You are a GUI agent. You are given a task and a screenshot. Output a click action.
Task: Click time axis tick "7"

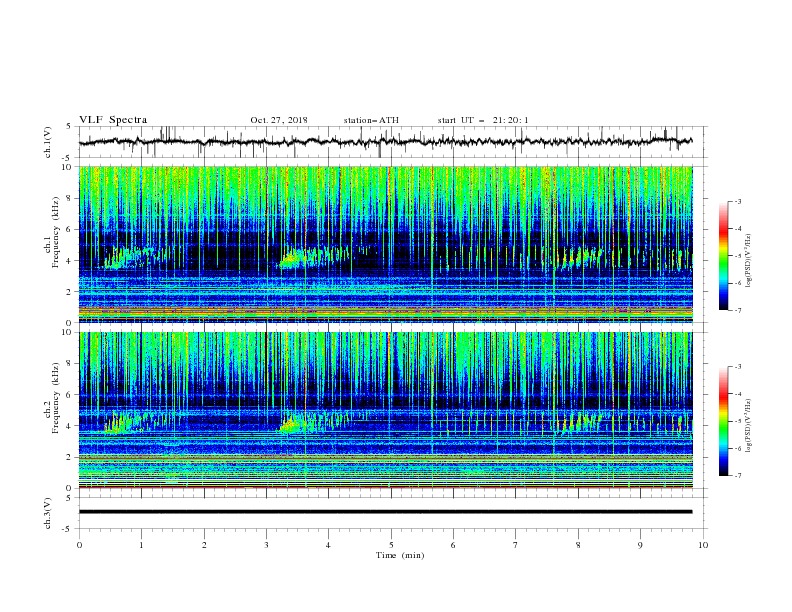[516, 545]
